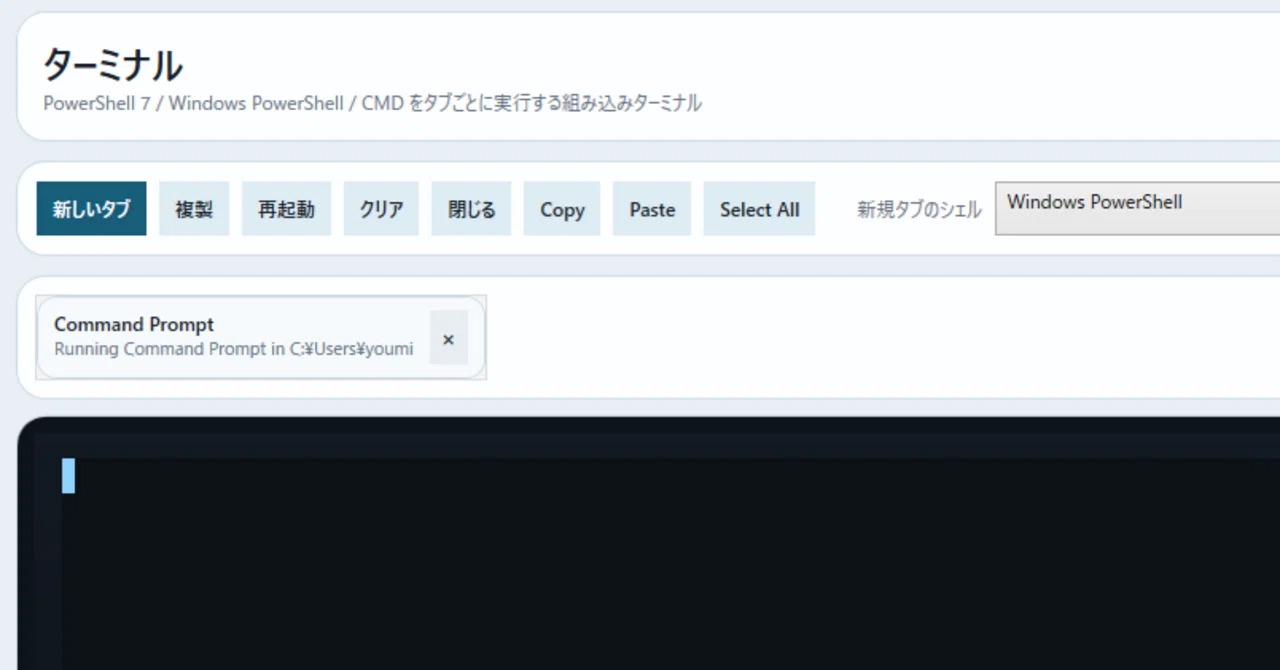
Task: Duplicate the tab with 複製 button
Action: 194,209
